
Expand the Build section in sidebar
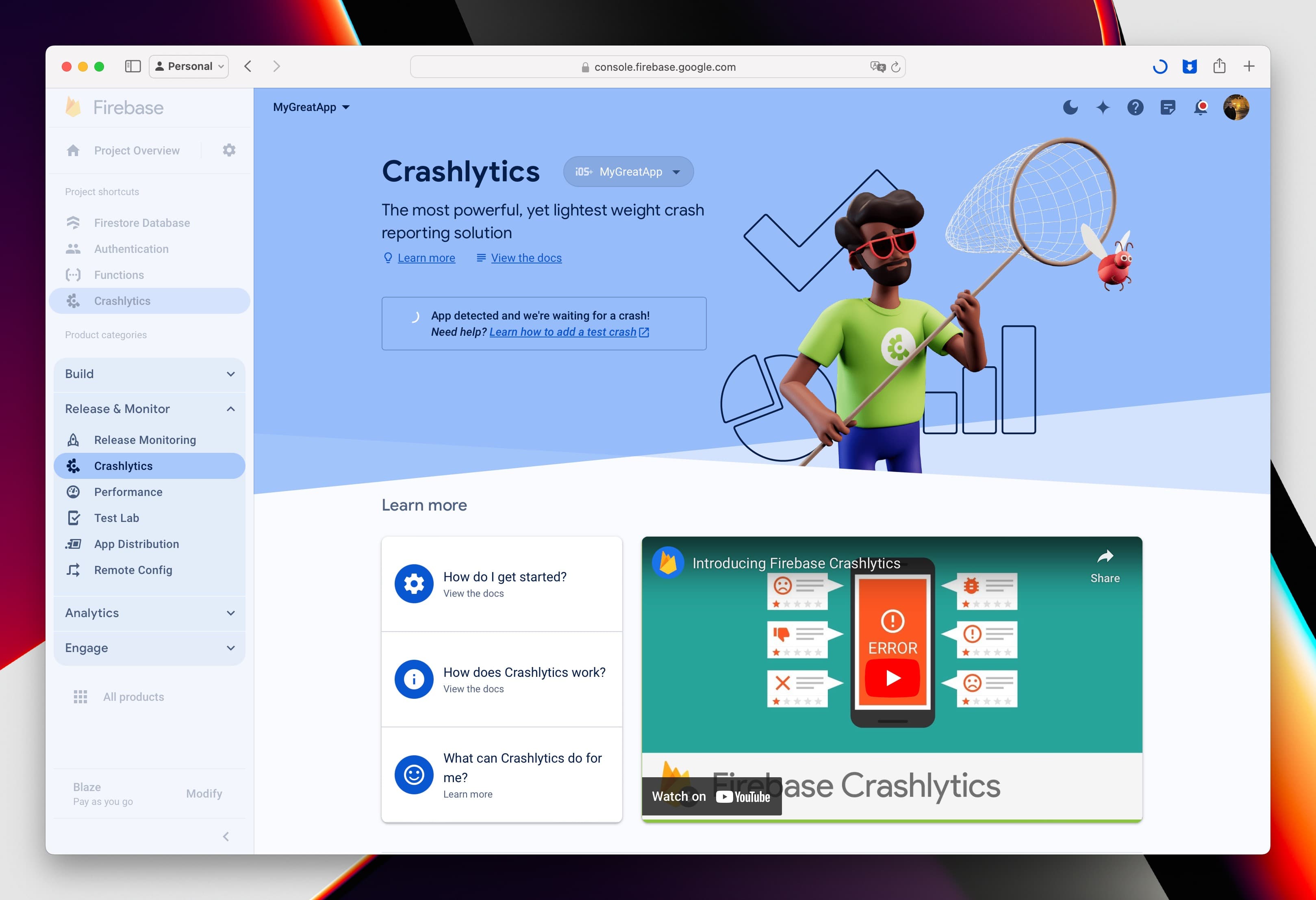150,373
